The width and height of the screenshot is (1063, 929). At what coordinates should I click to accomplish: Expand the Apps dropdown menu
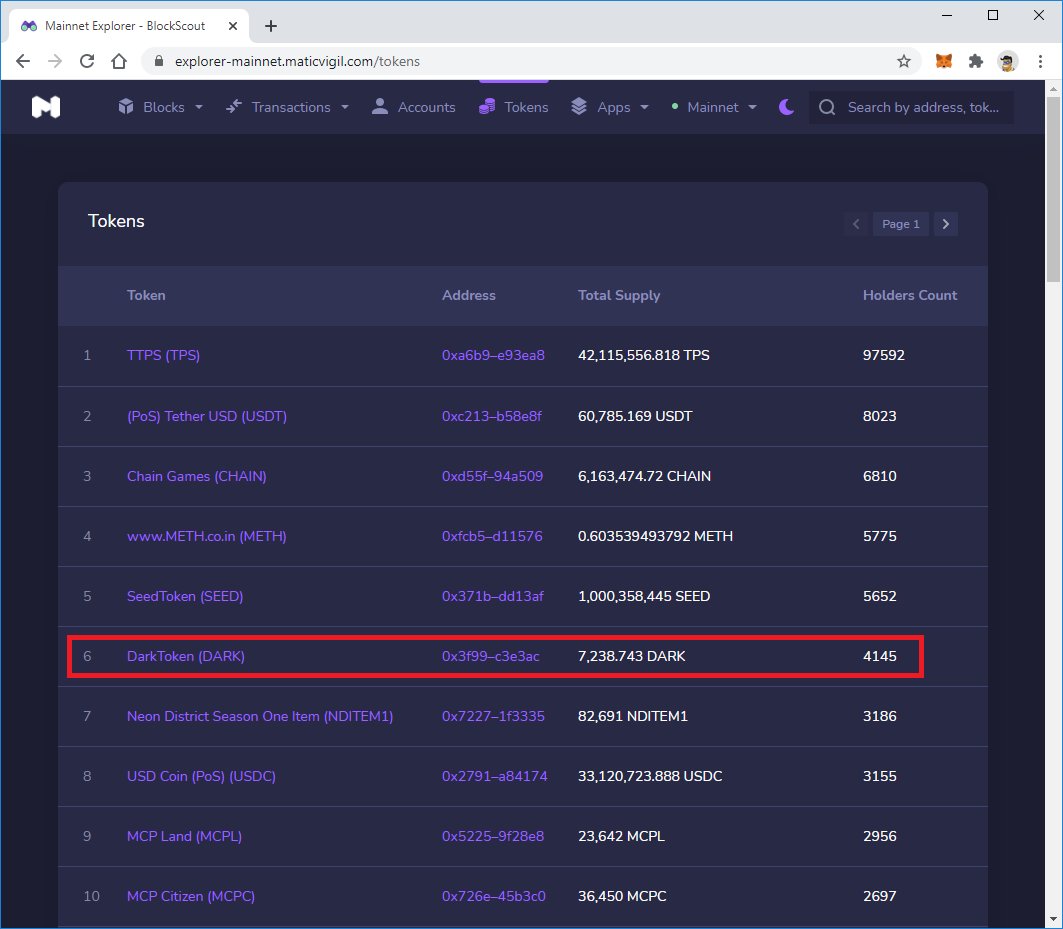pos(609,107)
